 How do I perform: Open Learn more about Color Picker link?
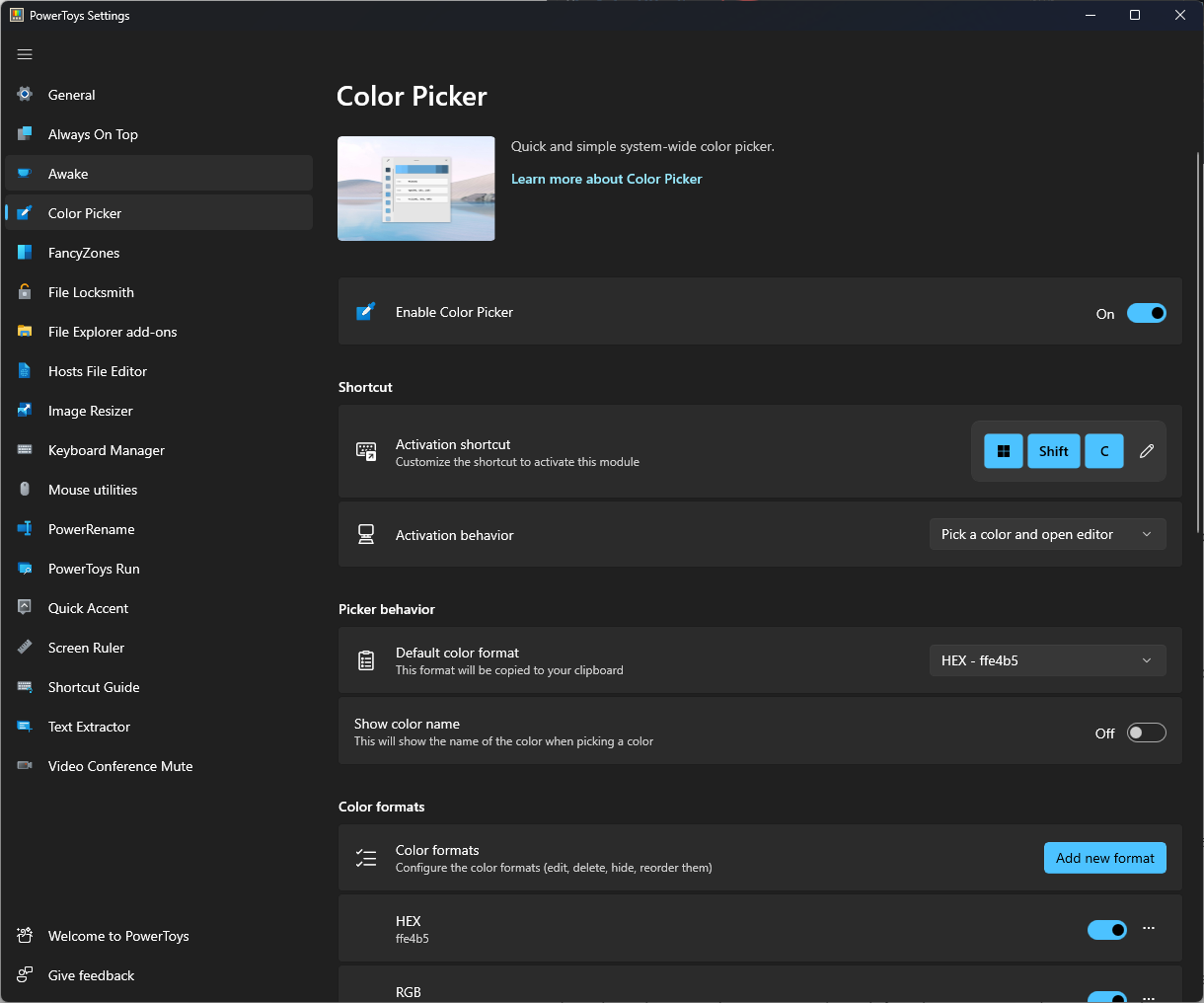(606, 179)
